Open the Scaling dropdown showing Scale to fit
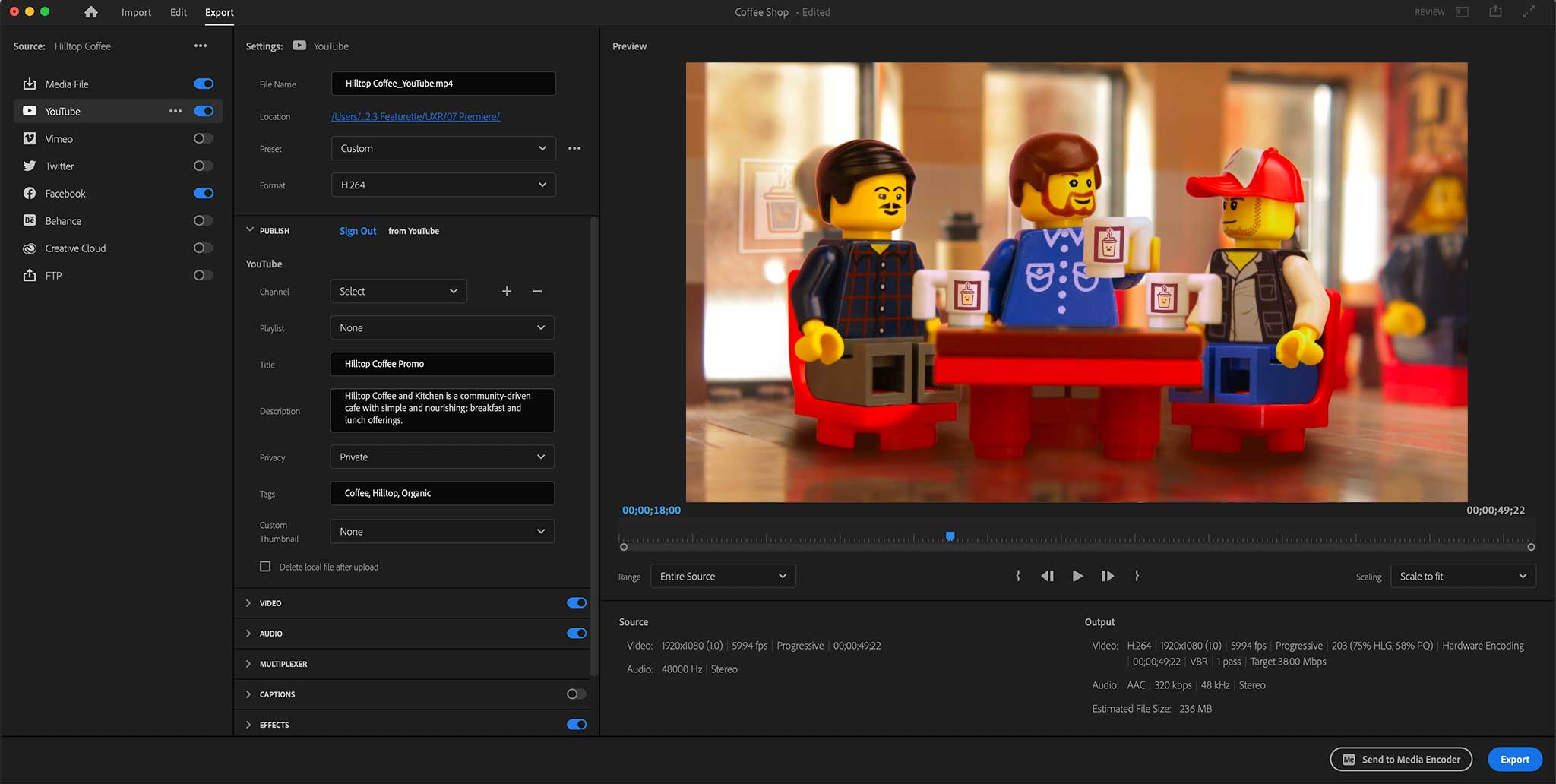Screen dimensions: 1556x784 coord(1463,576)
